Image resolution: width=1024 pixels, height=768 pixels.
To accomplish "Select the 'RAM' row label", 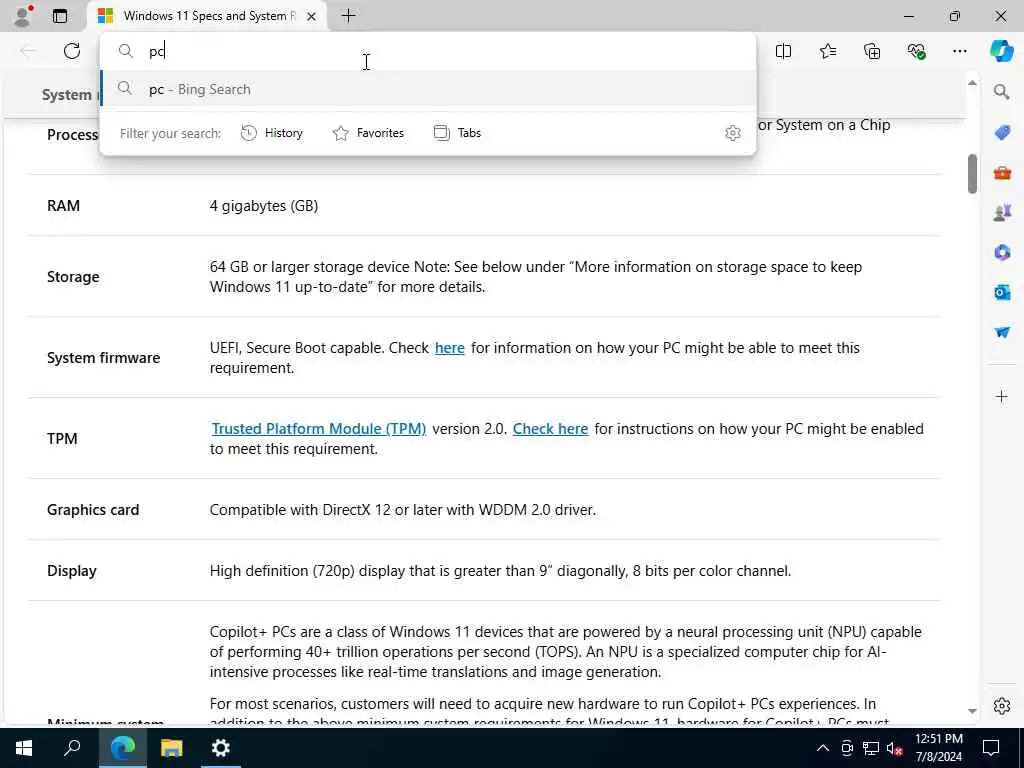I will [x=63, y=206].
